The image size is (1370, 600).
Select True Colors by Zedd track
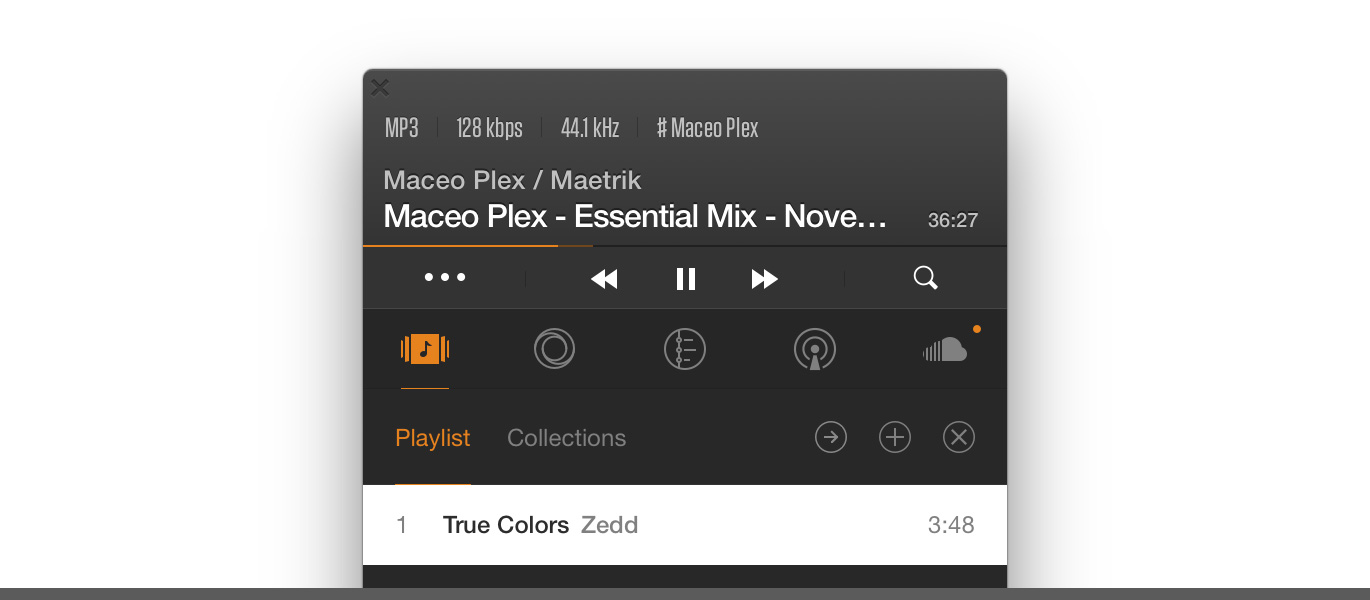pyautogui.click(x=685, y=525)
